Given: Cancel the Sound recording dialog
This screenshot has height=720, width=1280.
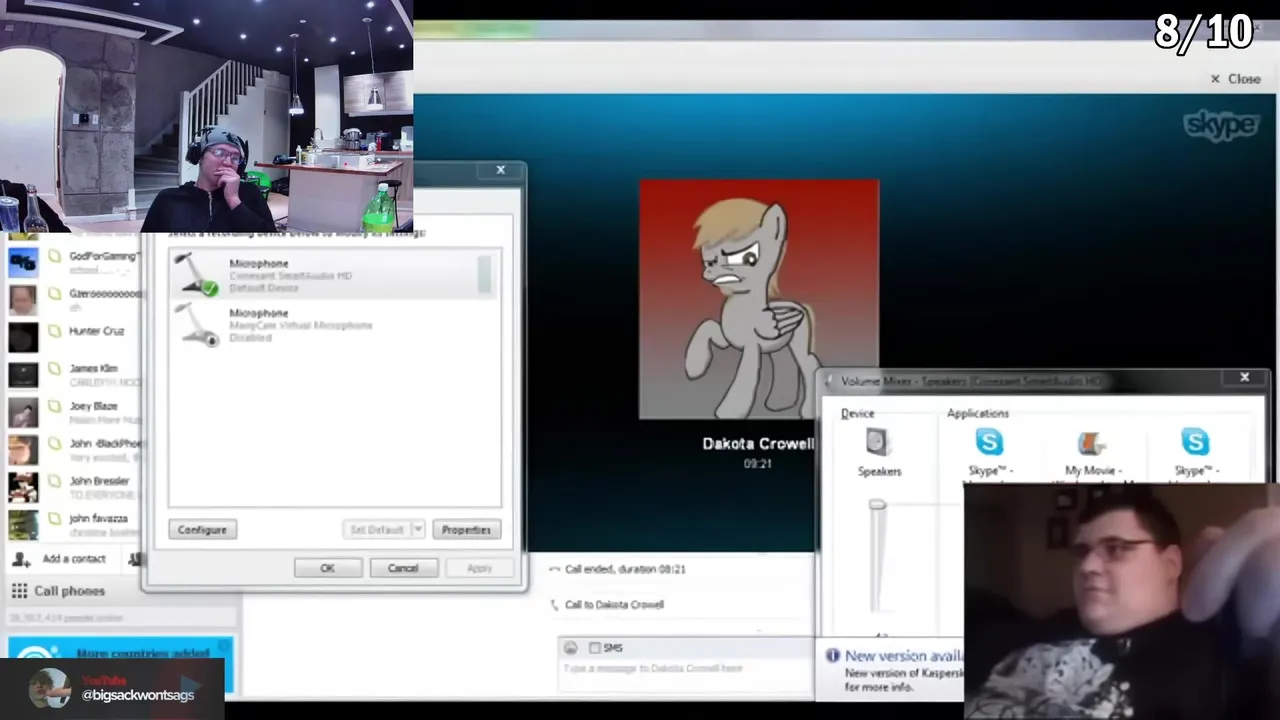Looking at the screenshot, I should (x=403, y=568).
